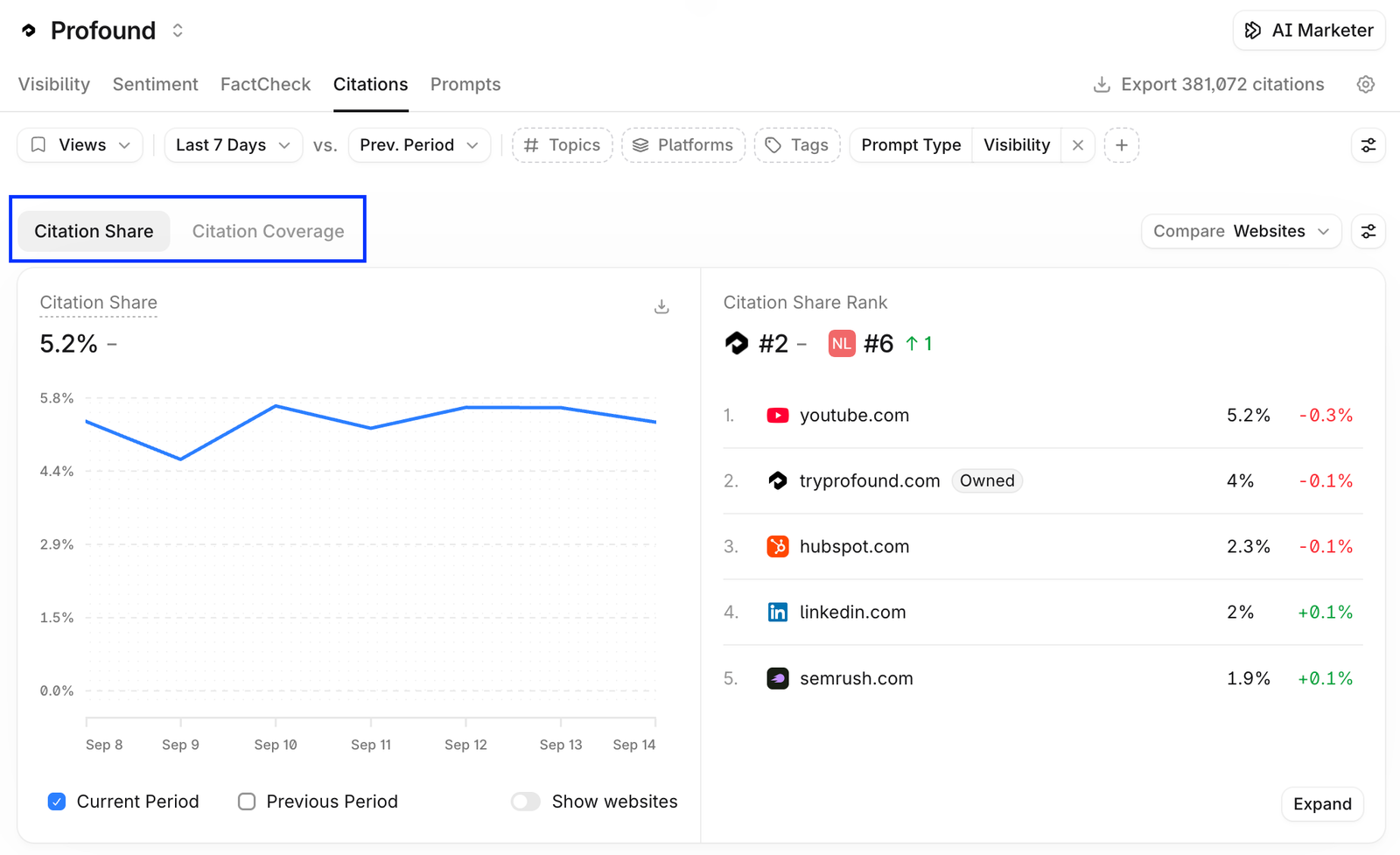Open the Prev. Period comparison dropdown

tap(419, 145)
